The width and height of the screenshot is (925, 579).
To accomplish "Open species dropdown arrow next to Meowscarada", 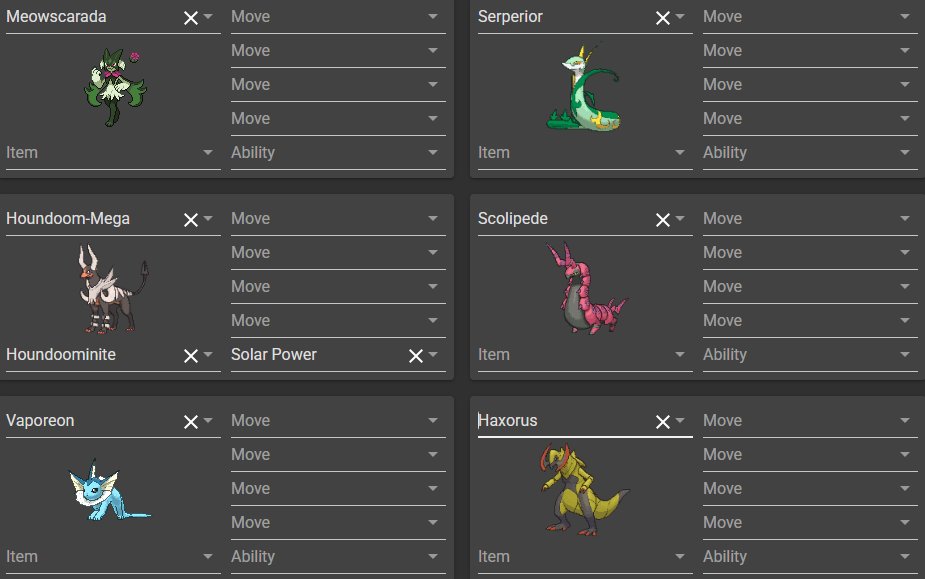I will (208, 17).
